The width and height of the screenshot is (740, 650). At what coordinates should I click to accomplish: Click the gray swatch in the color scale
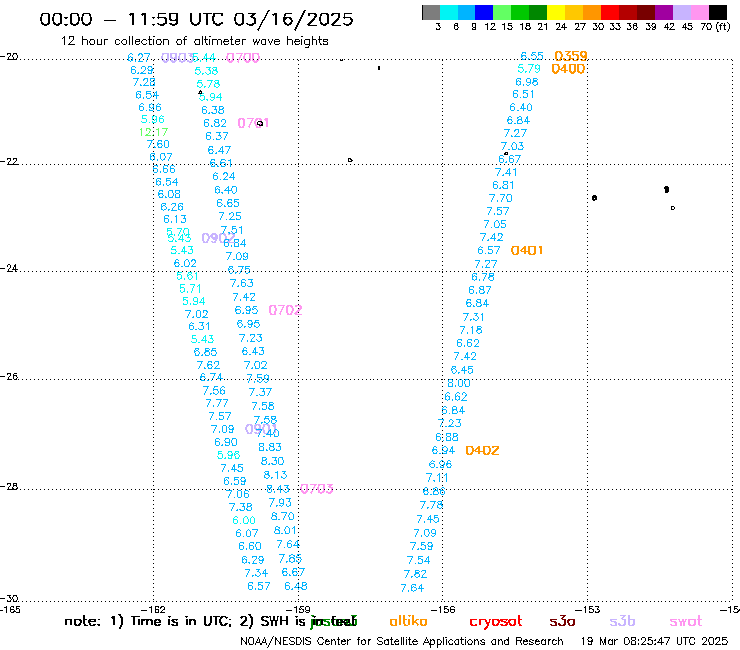pyautogui.click(x=431, y=12)
